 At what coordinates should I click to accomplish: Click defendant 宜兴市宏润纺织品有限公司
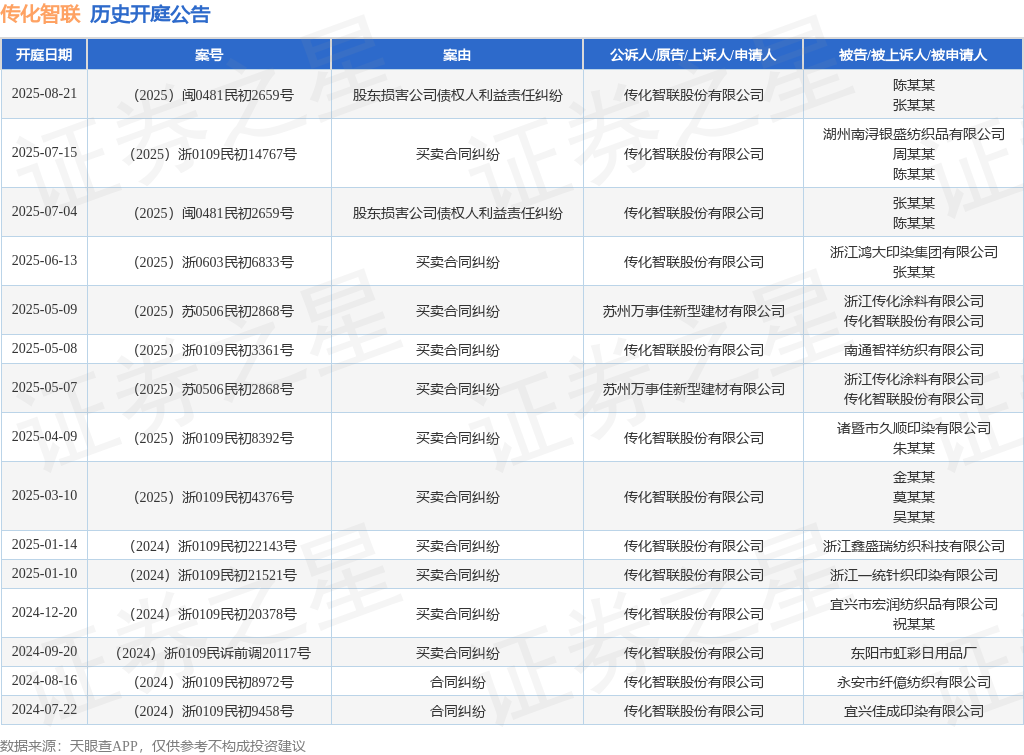[914, 605]
